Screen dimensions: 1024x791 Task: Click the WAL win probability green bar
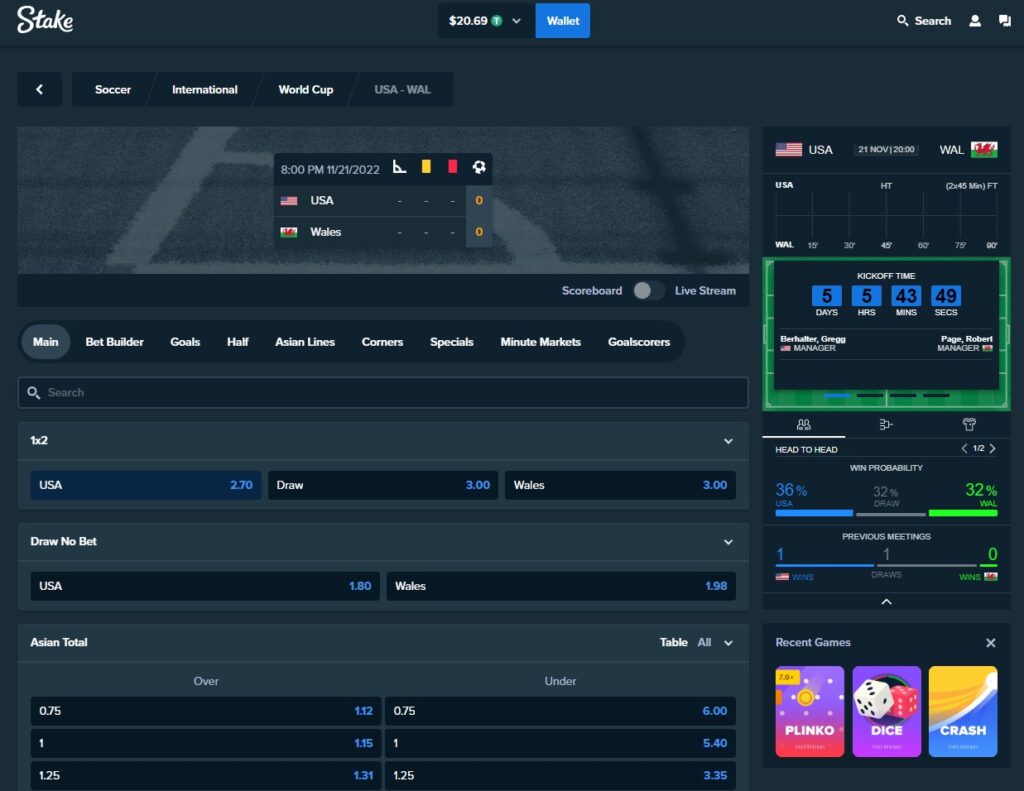coord(963,513)
